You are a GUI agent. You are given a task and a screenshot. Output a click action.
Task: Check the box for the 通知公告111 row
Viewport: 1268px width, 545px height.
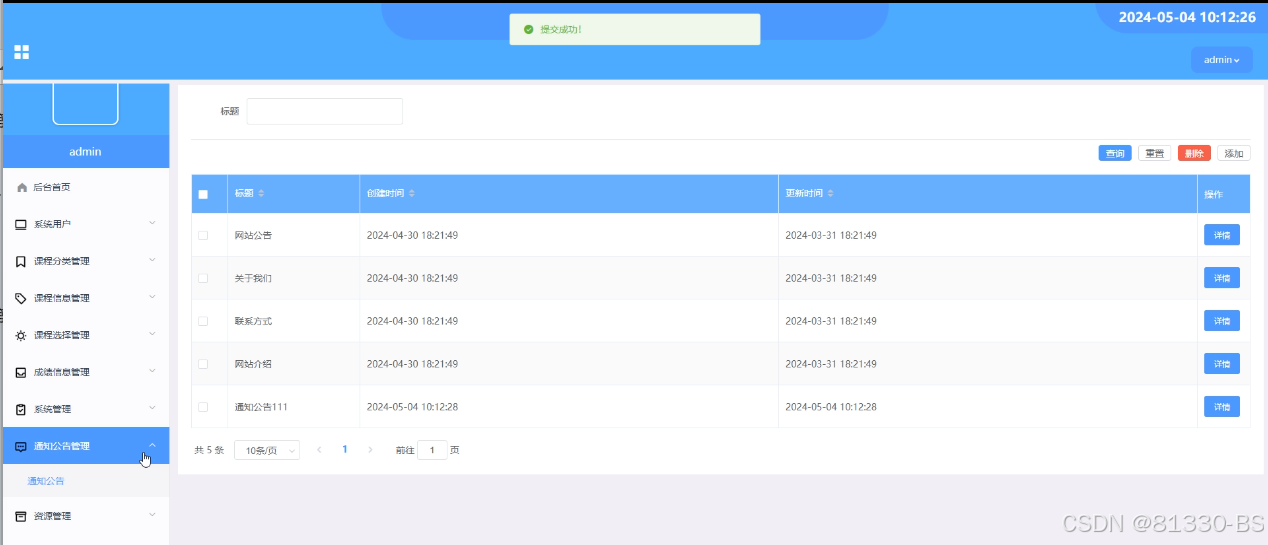(203, 407)
